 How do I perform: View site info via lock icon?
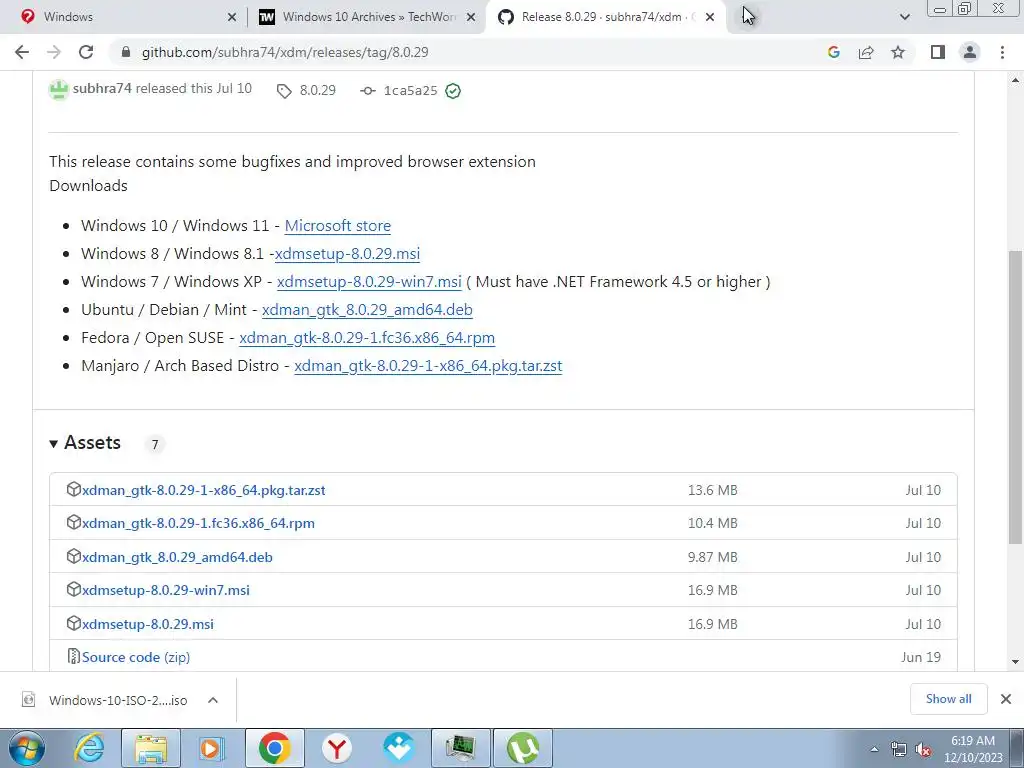[126, 52]
